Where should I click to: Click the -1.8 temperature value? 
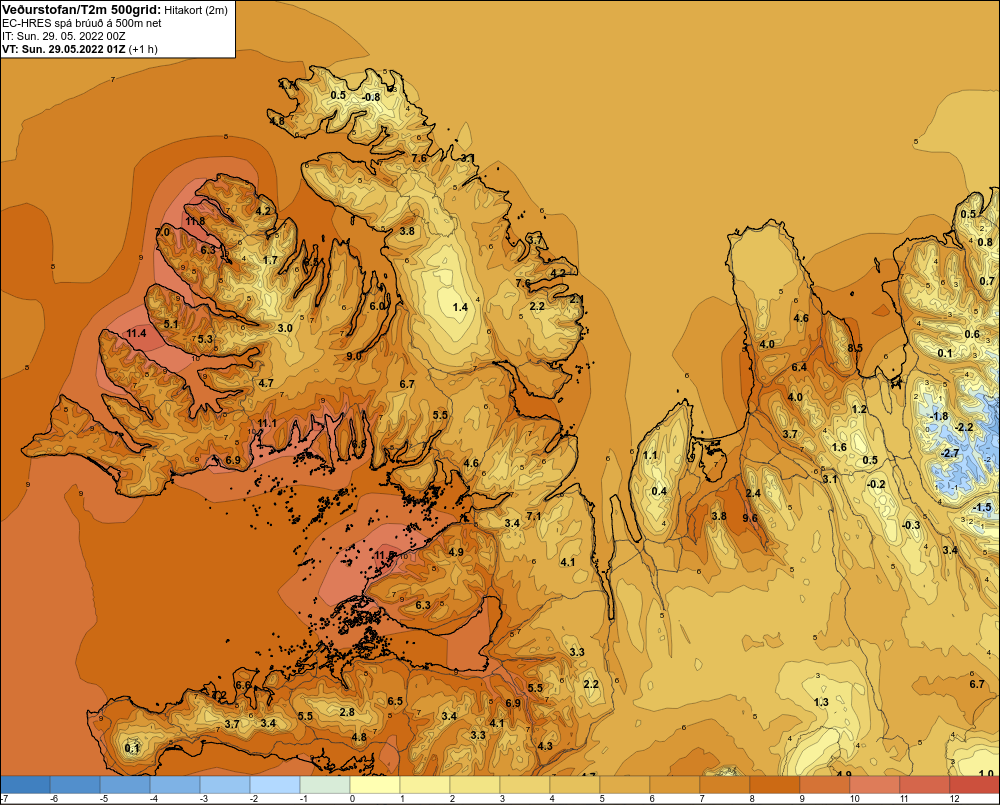[x=938, y=417]
